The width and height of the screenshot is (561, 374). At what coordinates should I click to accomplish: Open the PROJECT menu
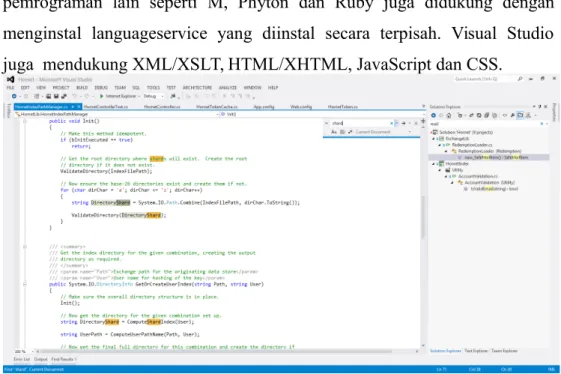tap(61, 88)
